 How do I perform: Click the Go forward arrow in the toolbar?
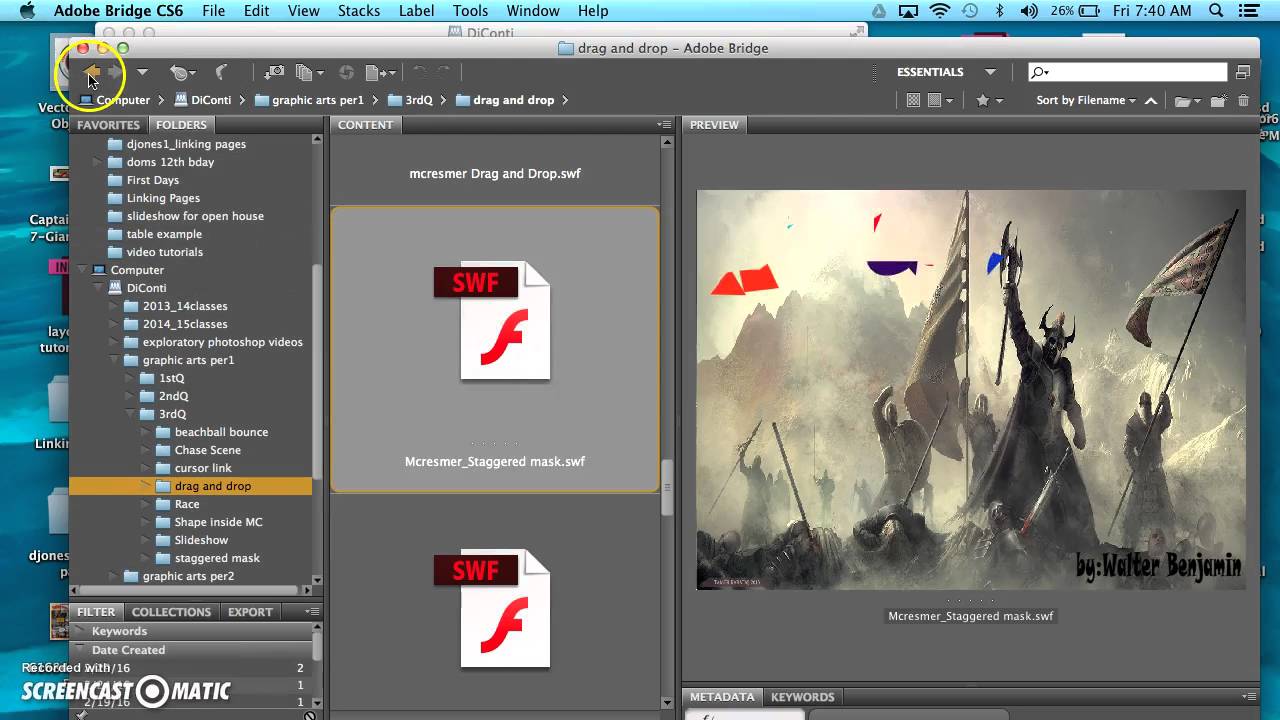[x=116, y=72]
